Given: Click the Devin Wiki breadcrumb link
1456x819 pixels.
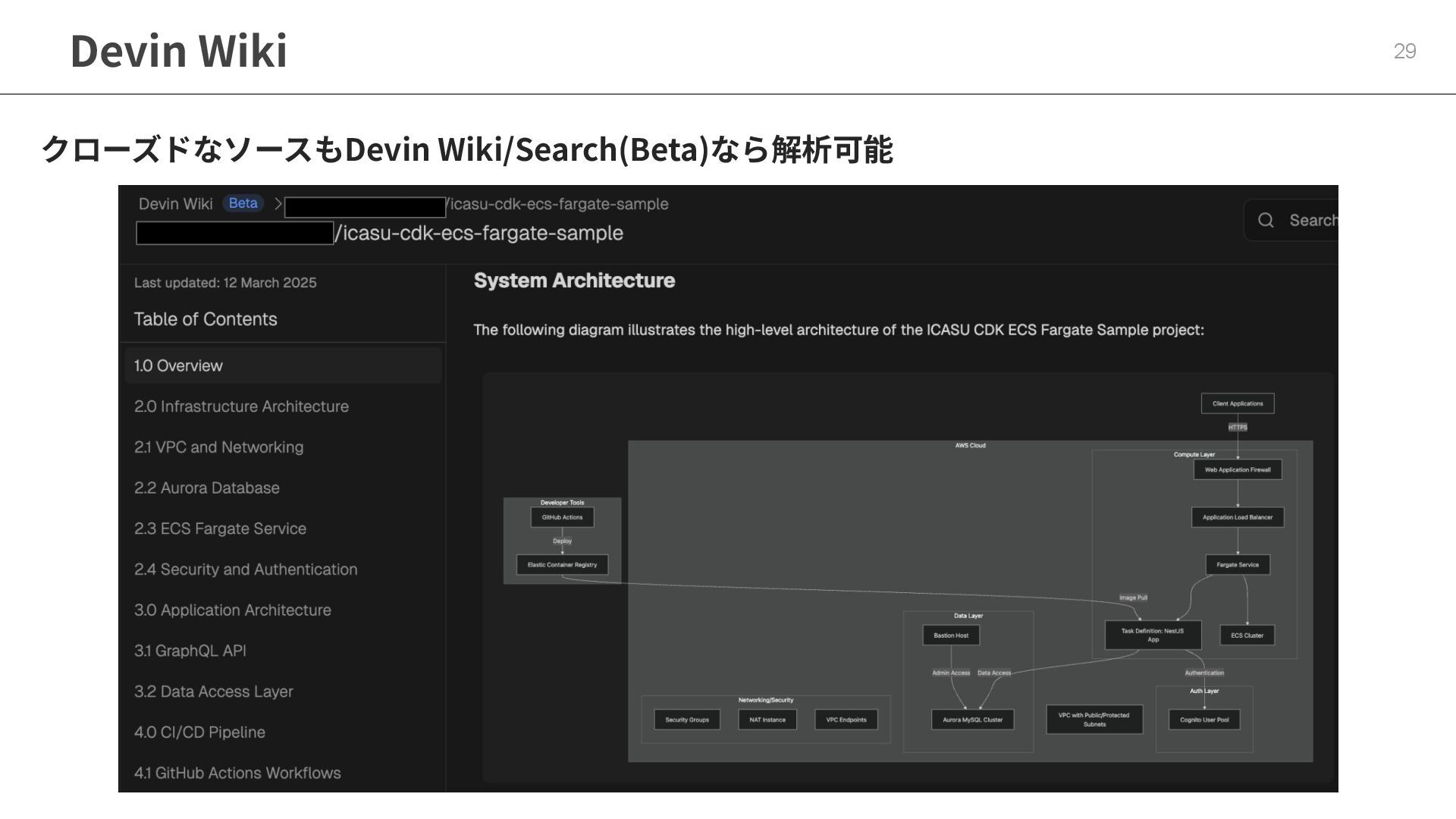Looking at the screenshot, I should tap(175, 203).
